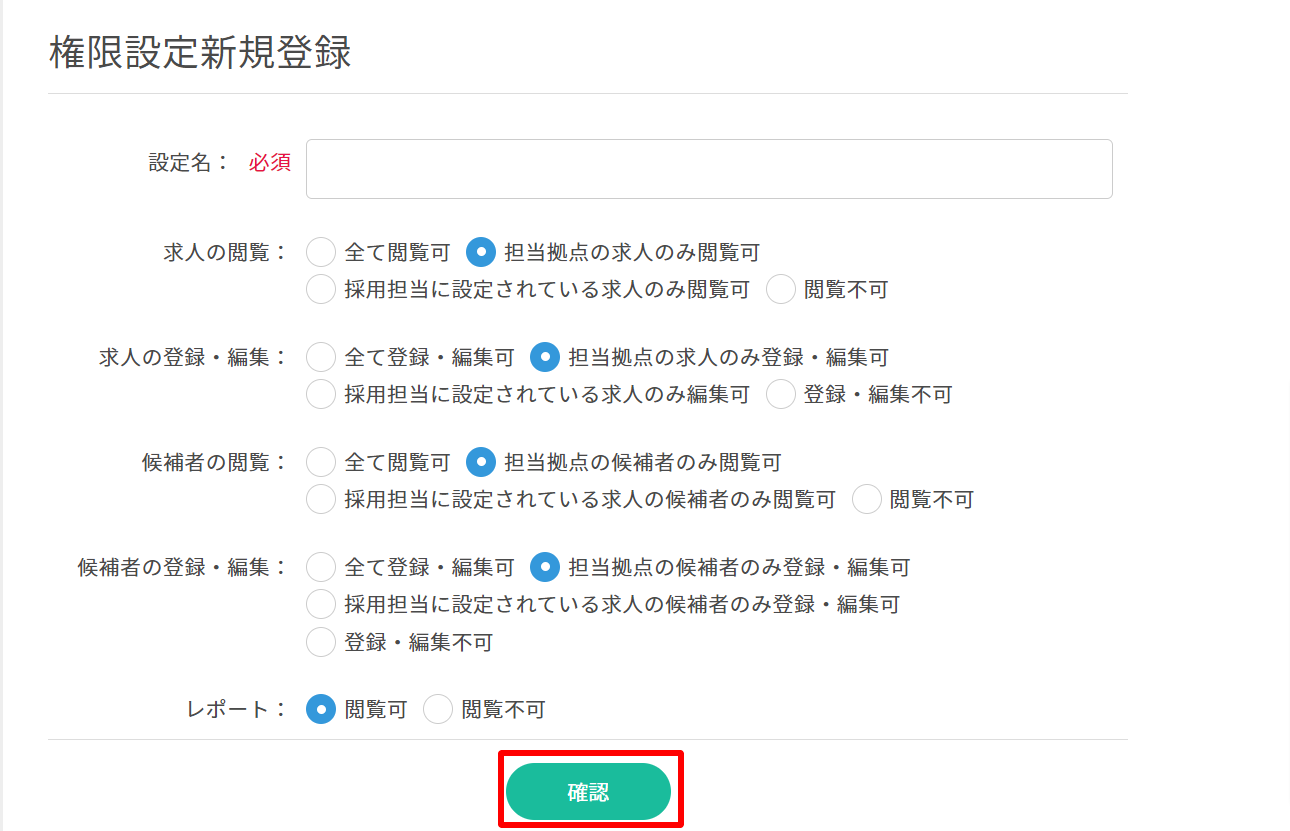Select 採用担当に設定されている求人のみ編集可
This screenshot has height=831, width=1290.
[321, 394]
